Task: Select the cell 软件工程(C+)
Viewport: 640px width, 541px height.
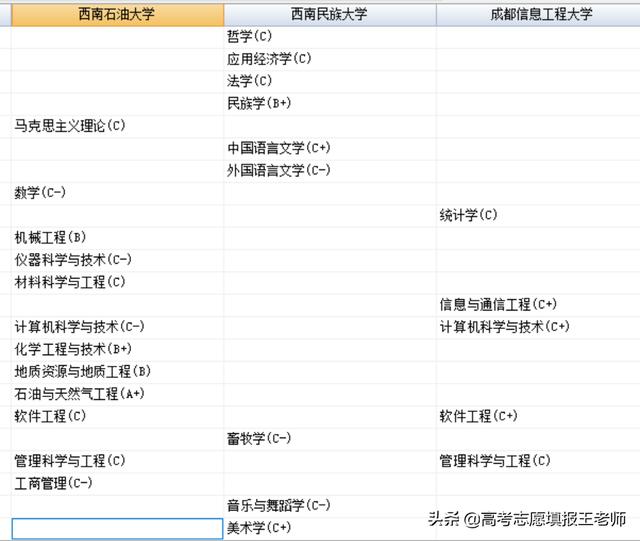Action: pos(538,417)
